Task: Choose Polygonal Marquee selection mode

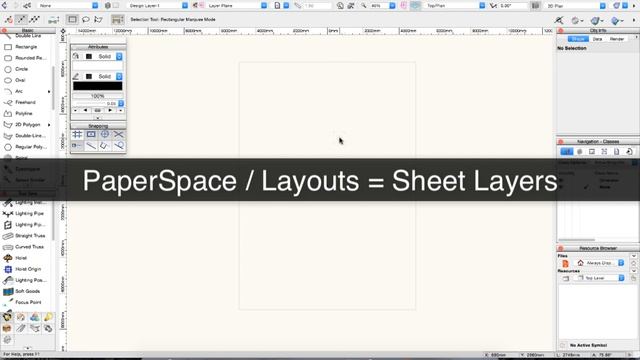Action: click(x=98, y=19)
